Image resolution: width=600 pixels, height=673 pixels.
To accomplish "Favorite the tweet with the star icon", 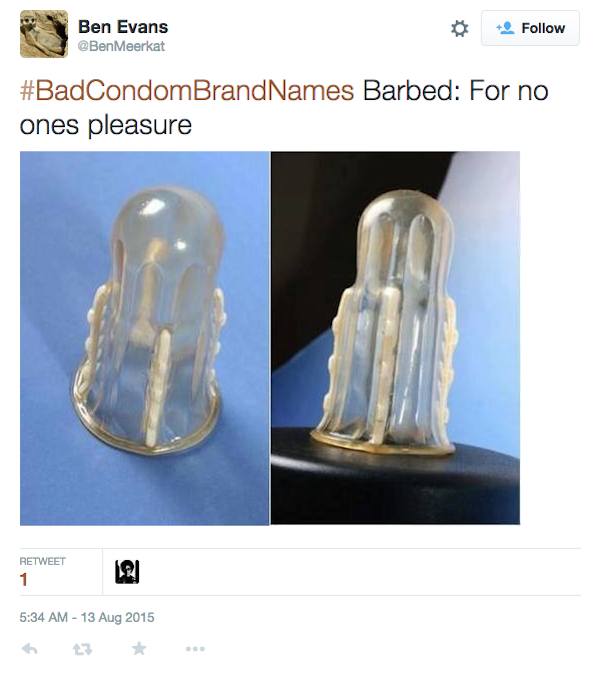I will point(139,648).
